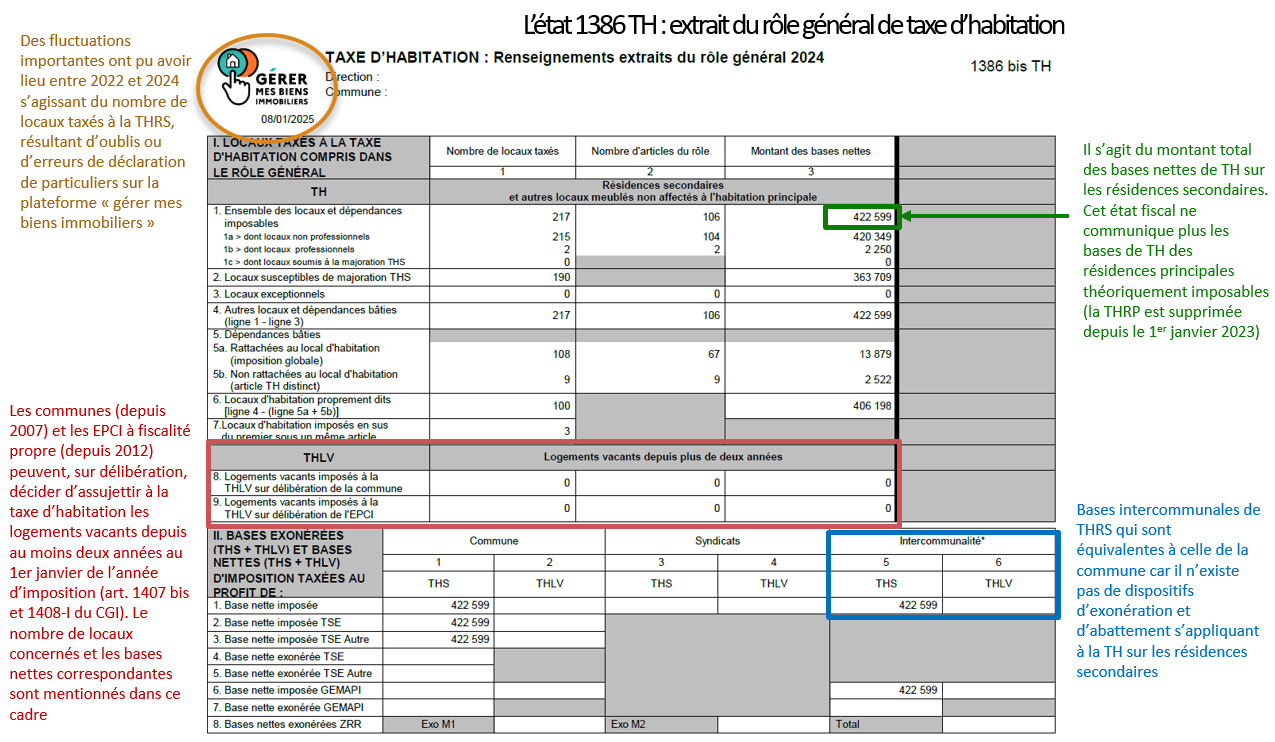Click the 1386 bis TH form reference
The height and width of the screenshot is (742, 1275).
[1010, 67]
